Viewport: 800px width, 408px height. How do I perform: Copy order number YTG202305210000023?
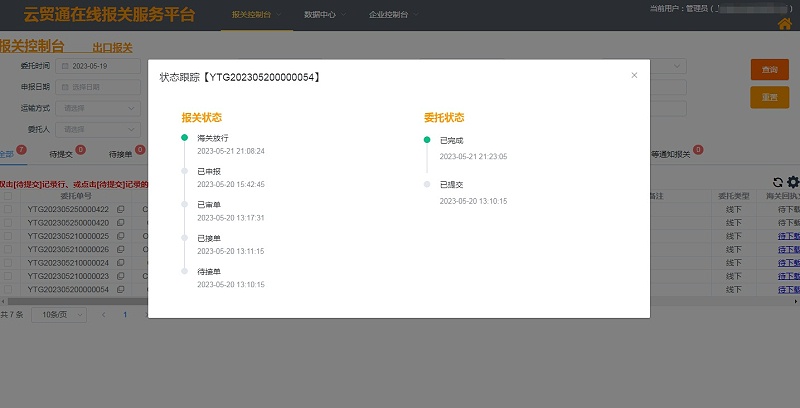120,275
